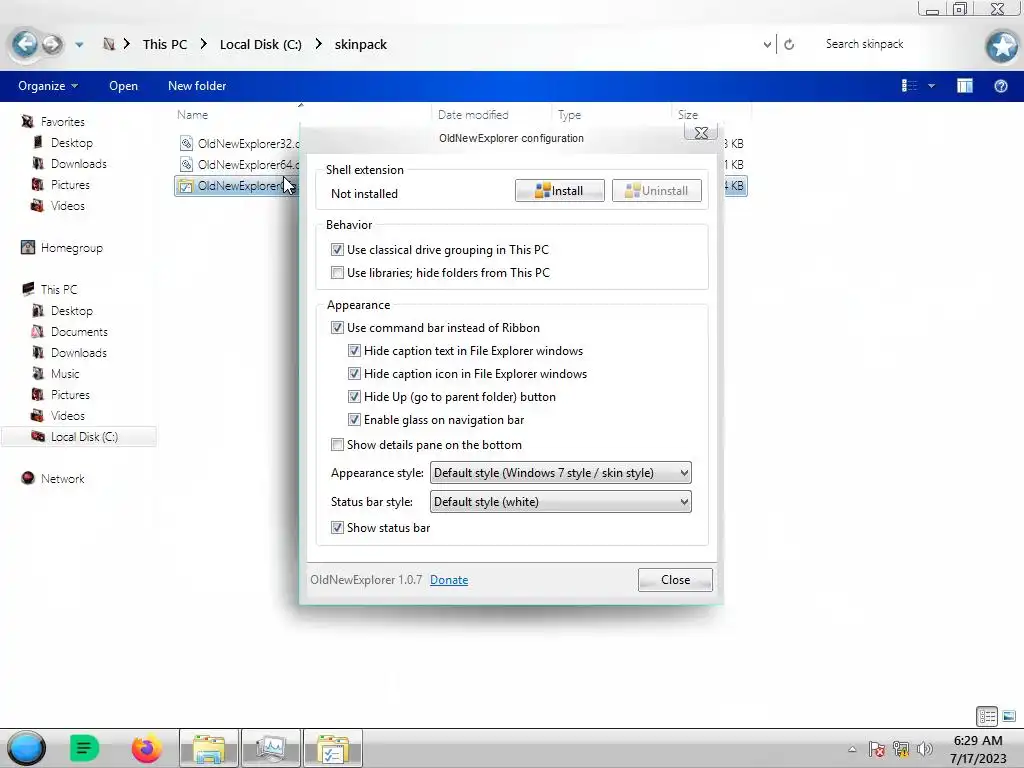The height and width of the screenshot is (768, 1024).
Task: Select Network in the navigation pane
Action: click(62, 478)
